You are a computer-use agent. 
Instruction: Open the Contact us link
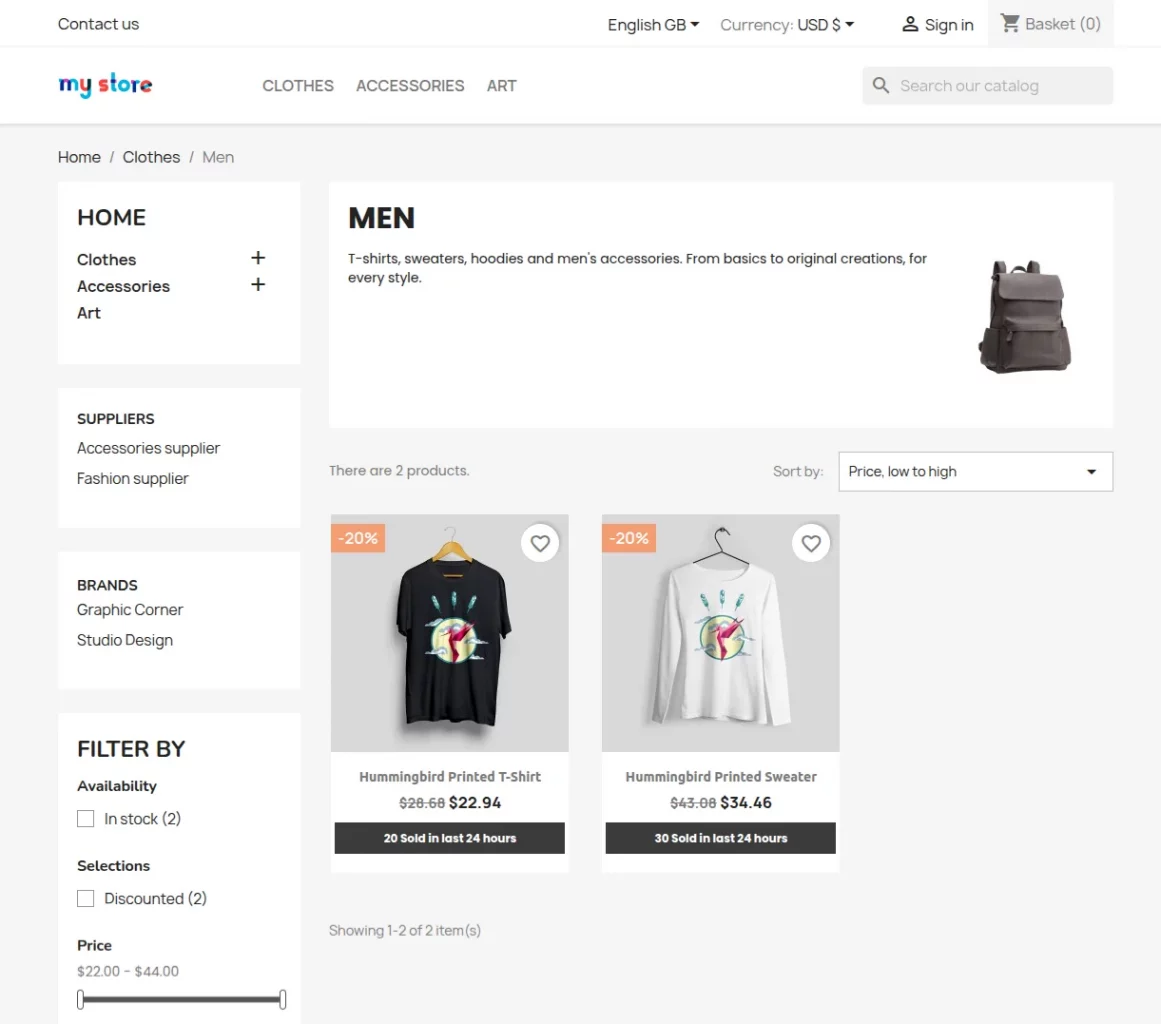98,24
